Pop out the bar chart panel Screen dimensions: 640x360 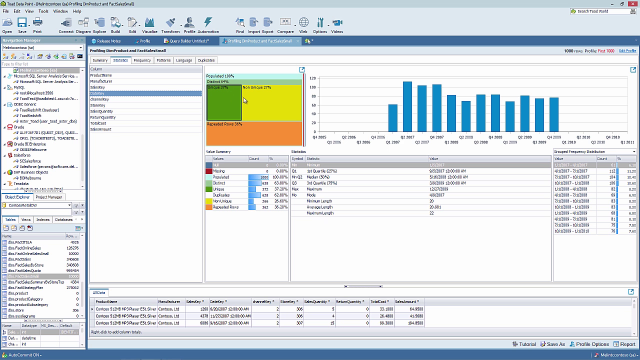tap(633, 70)
